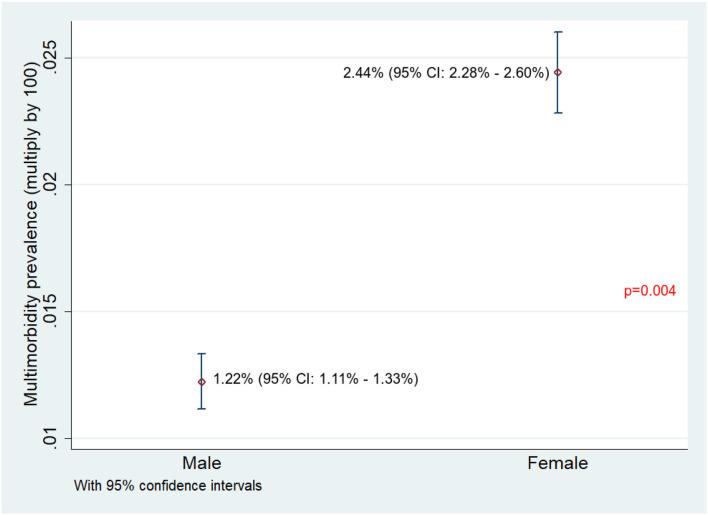708x515 pixels.
Task: Click the horizontal gridline at .02
Action: point(380,185)
